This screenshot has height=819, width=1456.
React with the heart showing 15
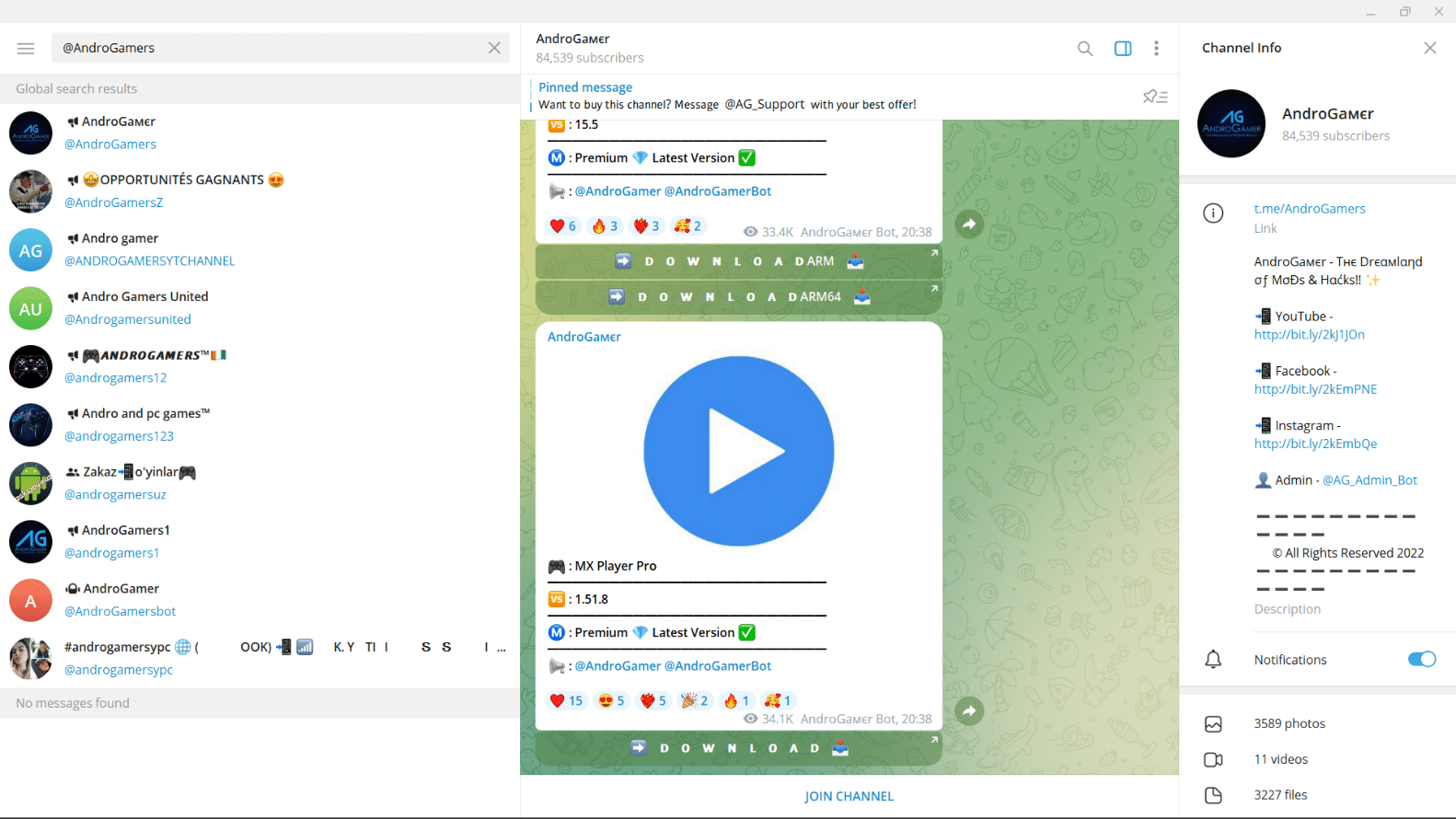click(566, 701)
